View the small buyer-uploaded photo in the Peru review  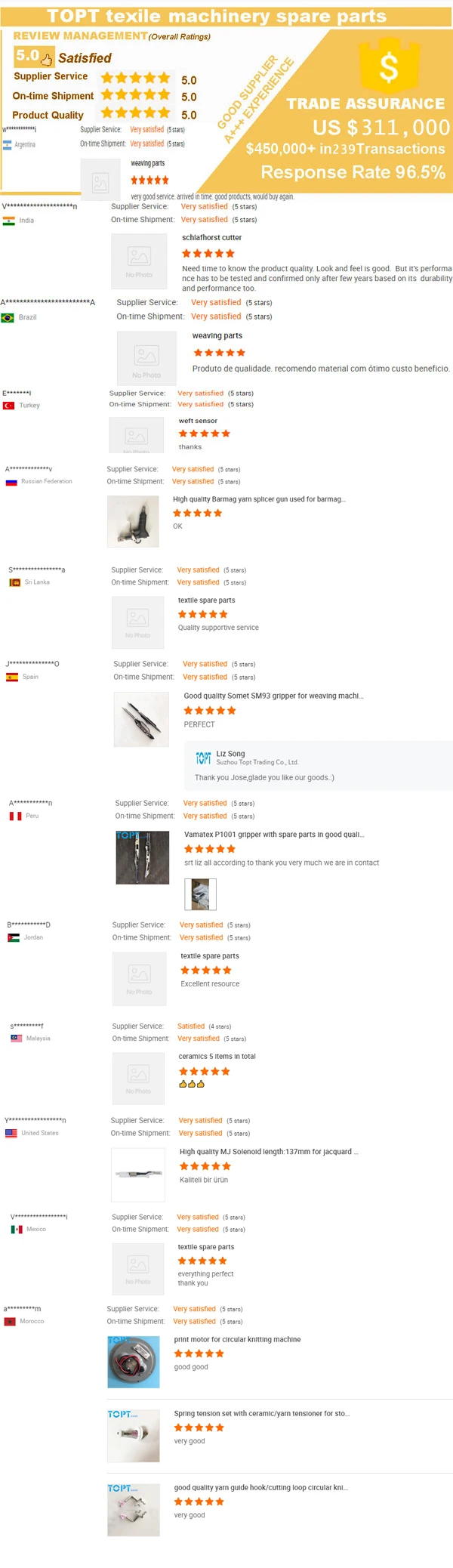201,894
